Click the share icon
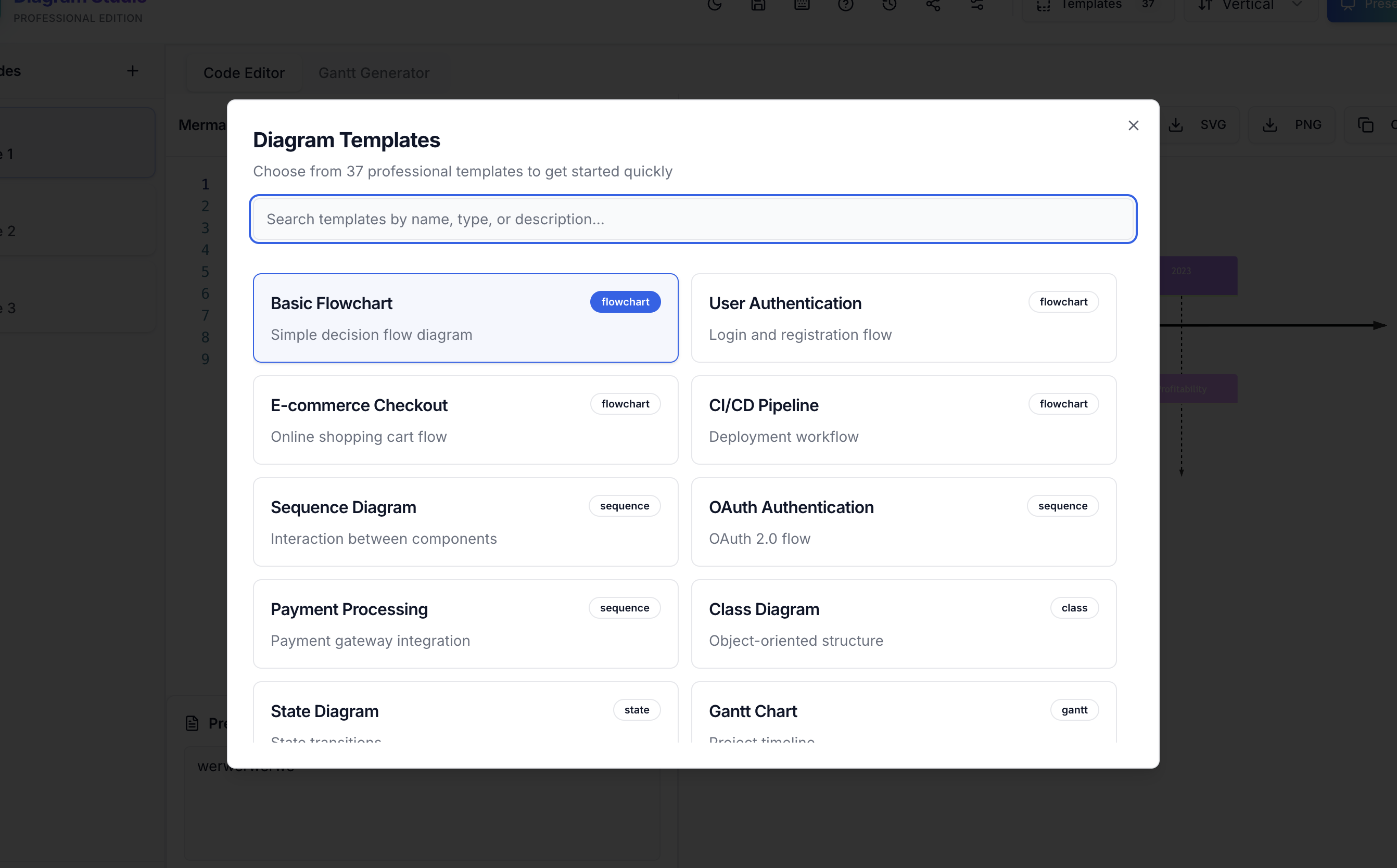Viewport: 1397px width, 868px height. 933,5
